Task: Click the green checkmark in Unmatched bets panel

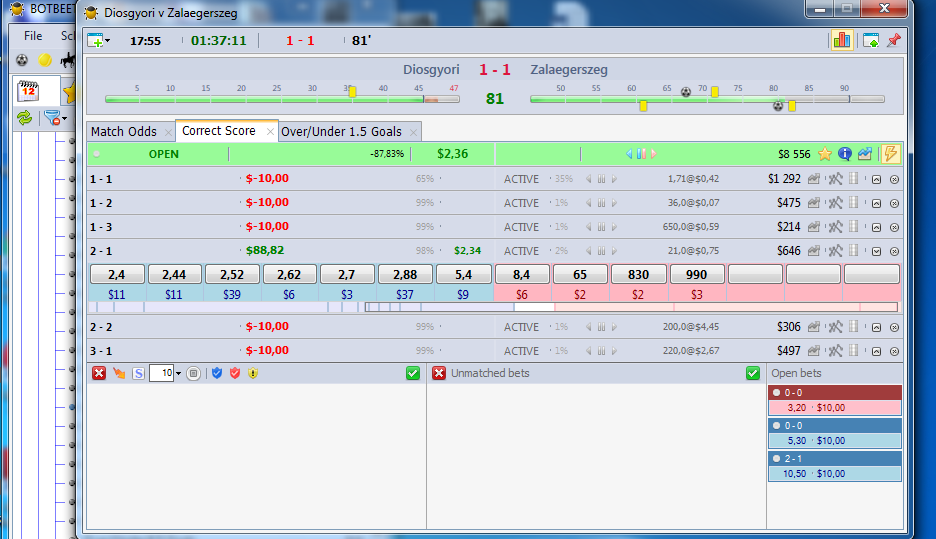Action: 753,373
